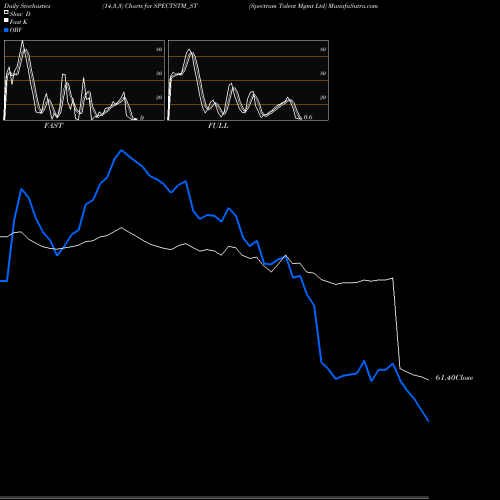Screen dimensions: 500x500
Task: Click the '50' axis label in FAST chart
Action: pyautogui.click(x=159, y=73)
